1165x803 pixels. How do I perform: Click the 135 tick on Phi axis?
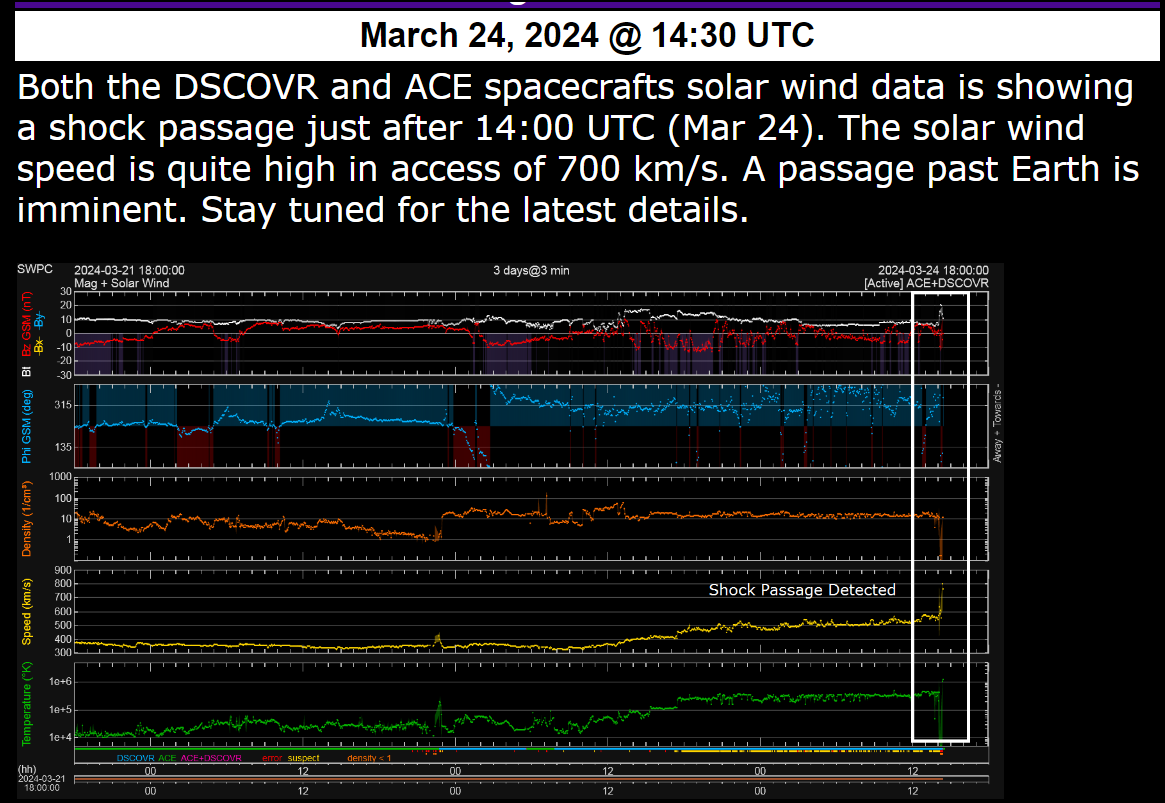point(62,447)
